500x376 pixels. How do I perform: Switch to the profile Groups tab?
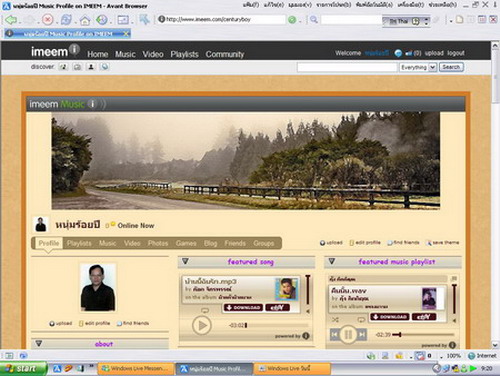click(264, 243)
